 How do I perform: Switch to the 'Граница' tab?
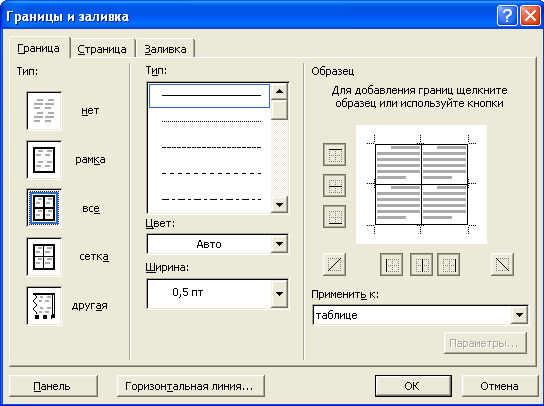click(39, 48)
